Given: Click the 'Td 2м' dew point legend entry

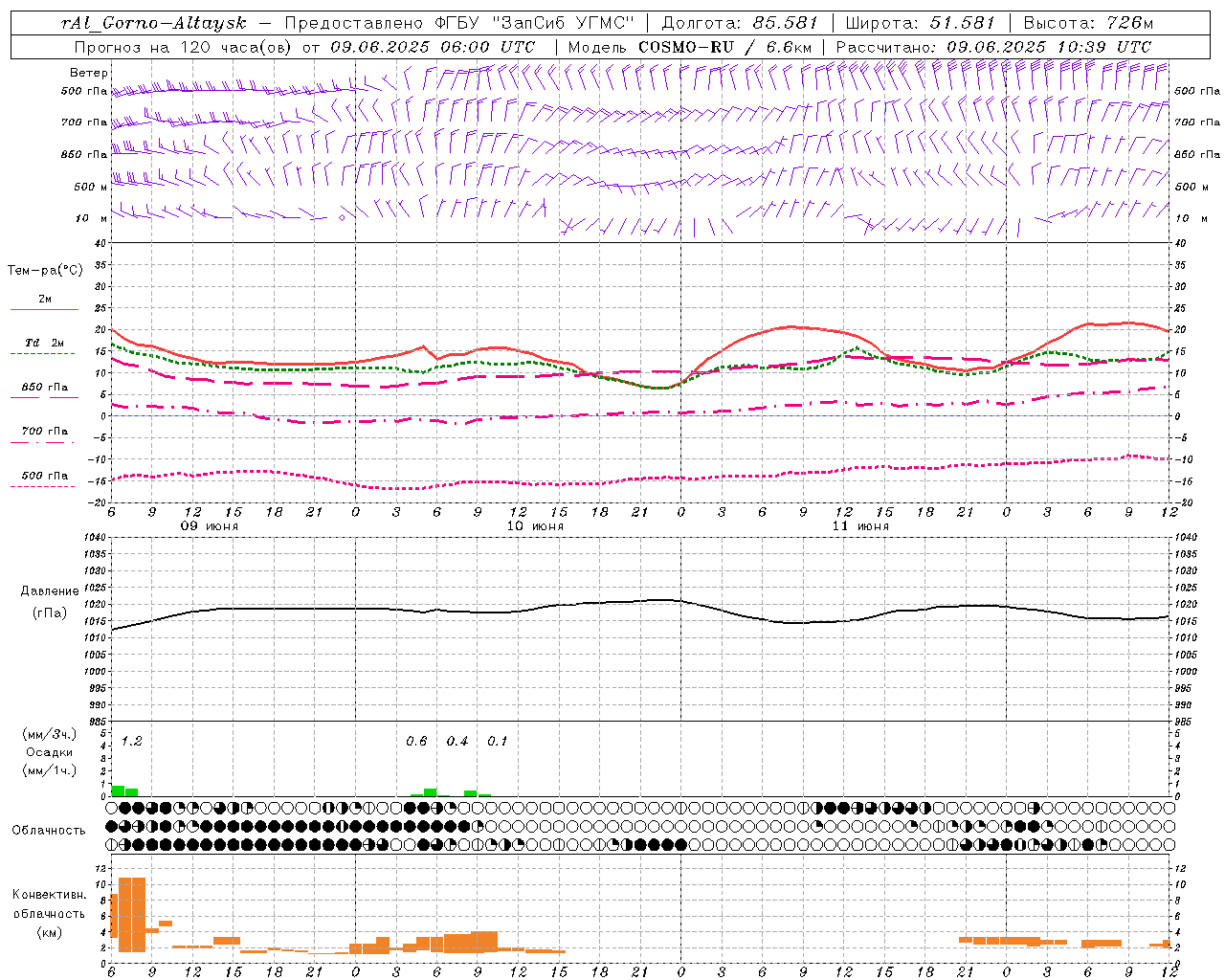Looking at the screenshot, I should (x=45, y=343).
